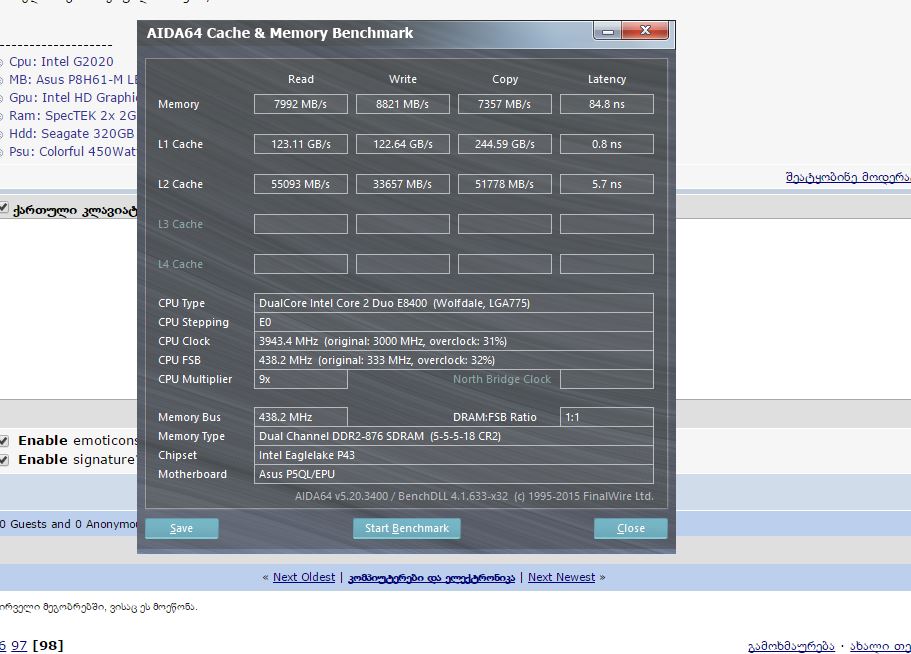
Task: Click L2 Cache Copy 51778 MB/s
Action: (x=505, y=184)
